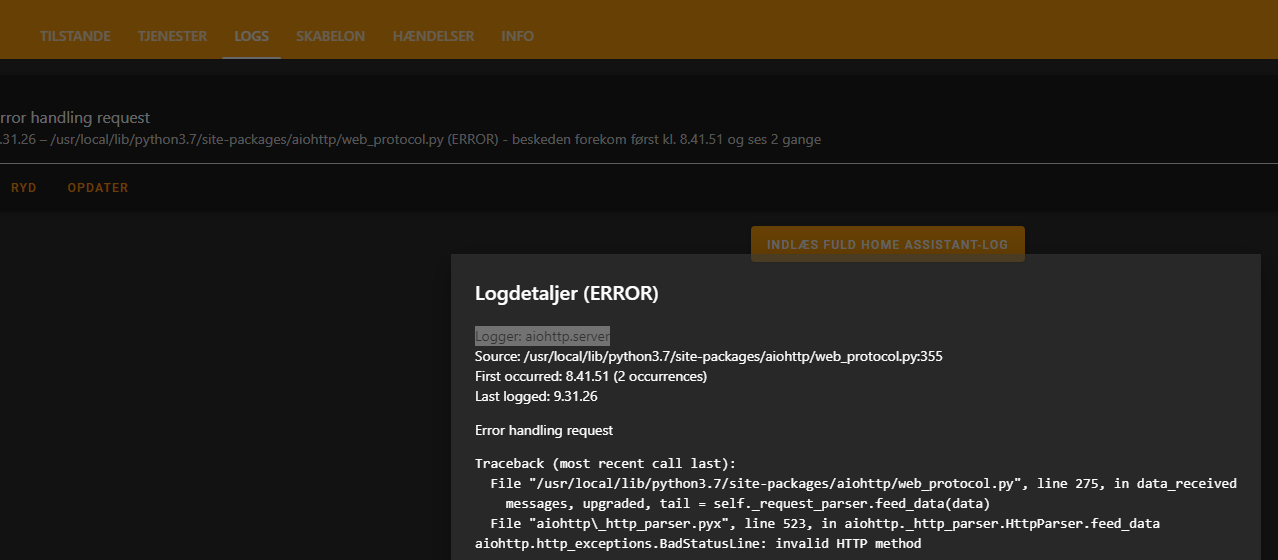The image size is (1278, 560).
Task: Open the 'rror handling request' log entry title
Action: (75, 118)
